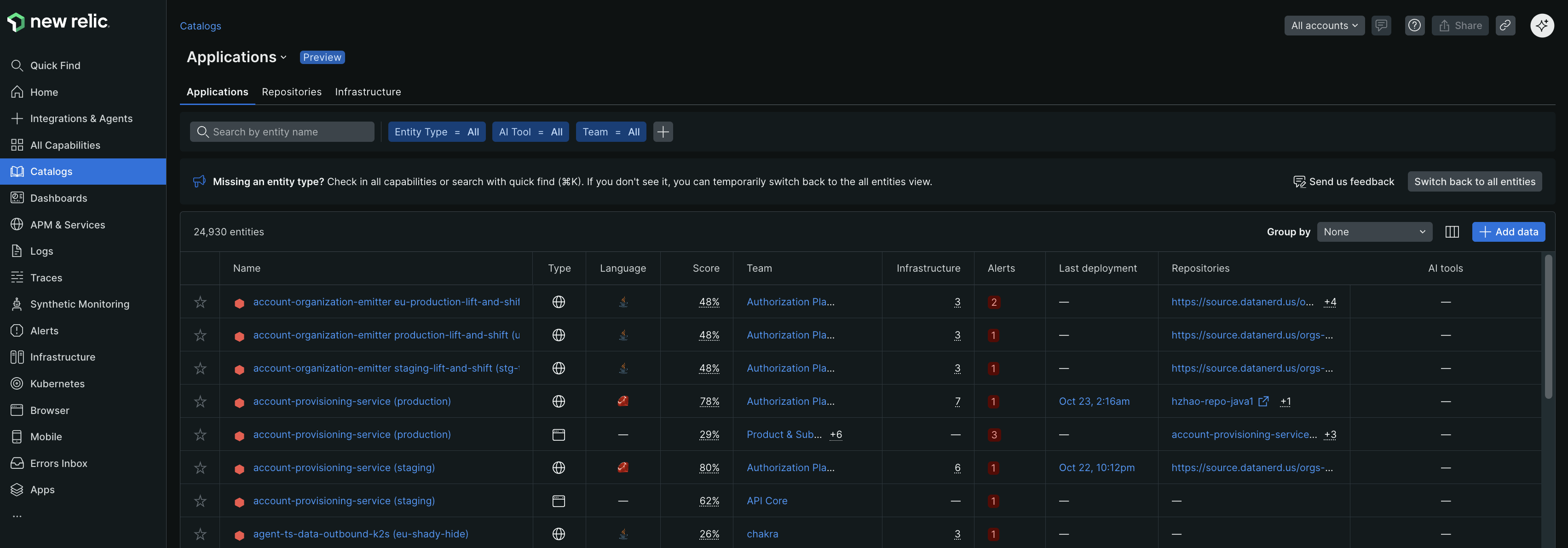Image resolution: width=1568 pixels, height=548 pixels.
Task: Open the New Relic AI assistant icon
Action: [1542, 26]
